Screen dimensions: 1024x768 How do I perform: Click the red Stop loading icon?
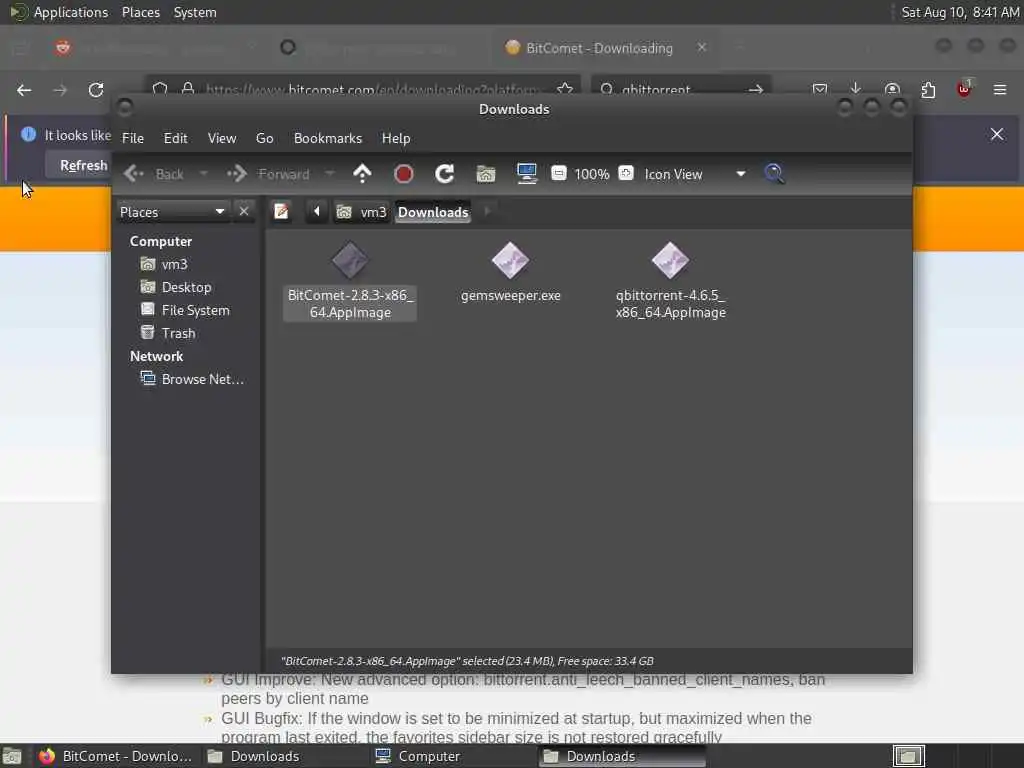tap(404, 174)
